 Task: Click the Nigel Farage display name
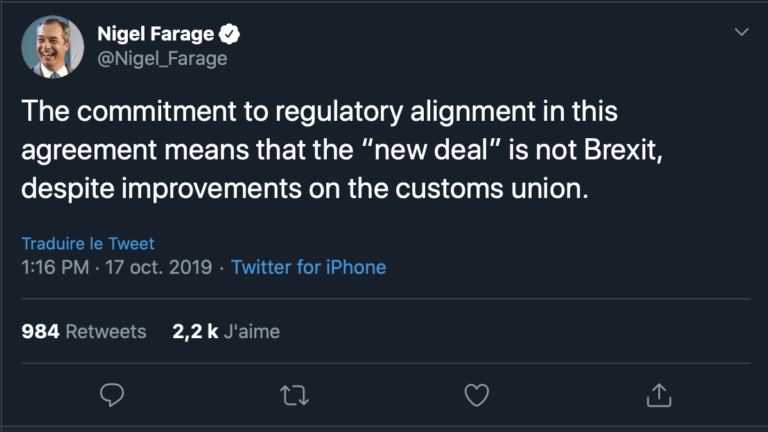pyautogui.click(x=155, y=34)
